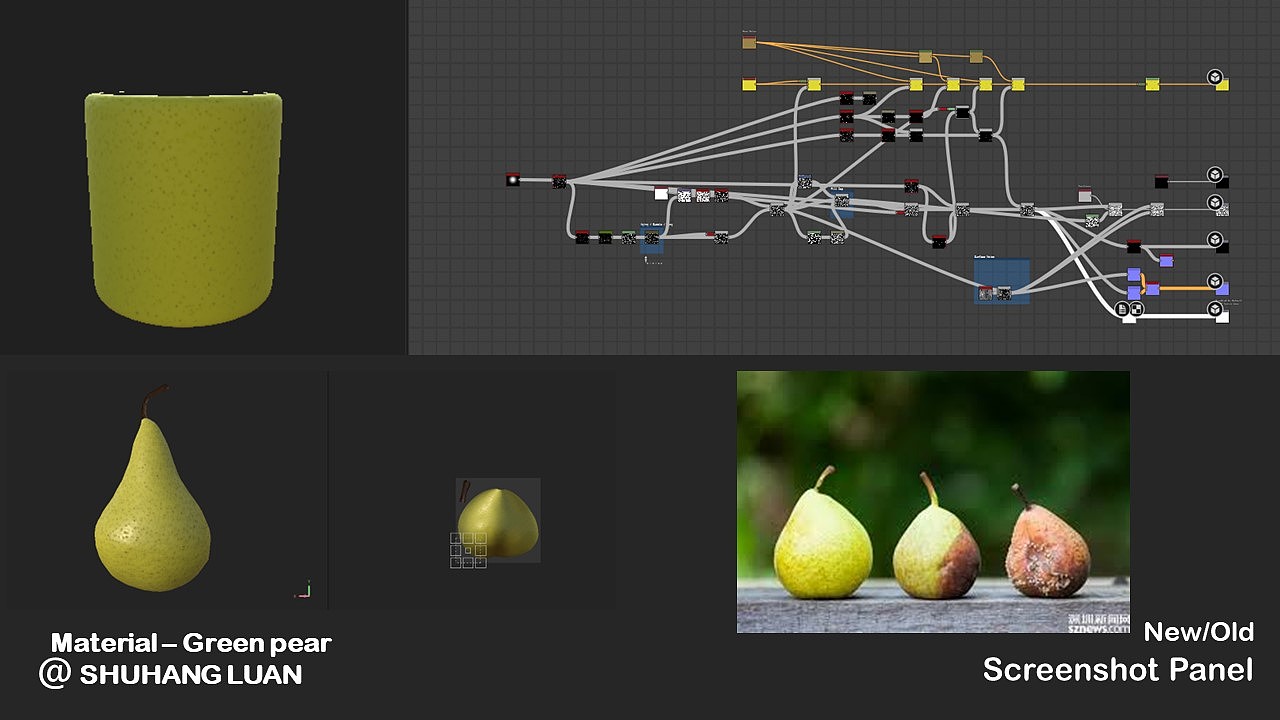The width and height of the screenshot is (1280, 720).
Task: Click the cube icon on the yellow output node
Action: pyautogui.click(x=1214, y=76)
